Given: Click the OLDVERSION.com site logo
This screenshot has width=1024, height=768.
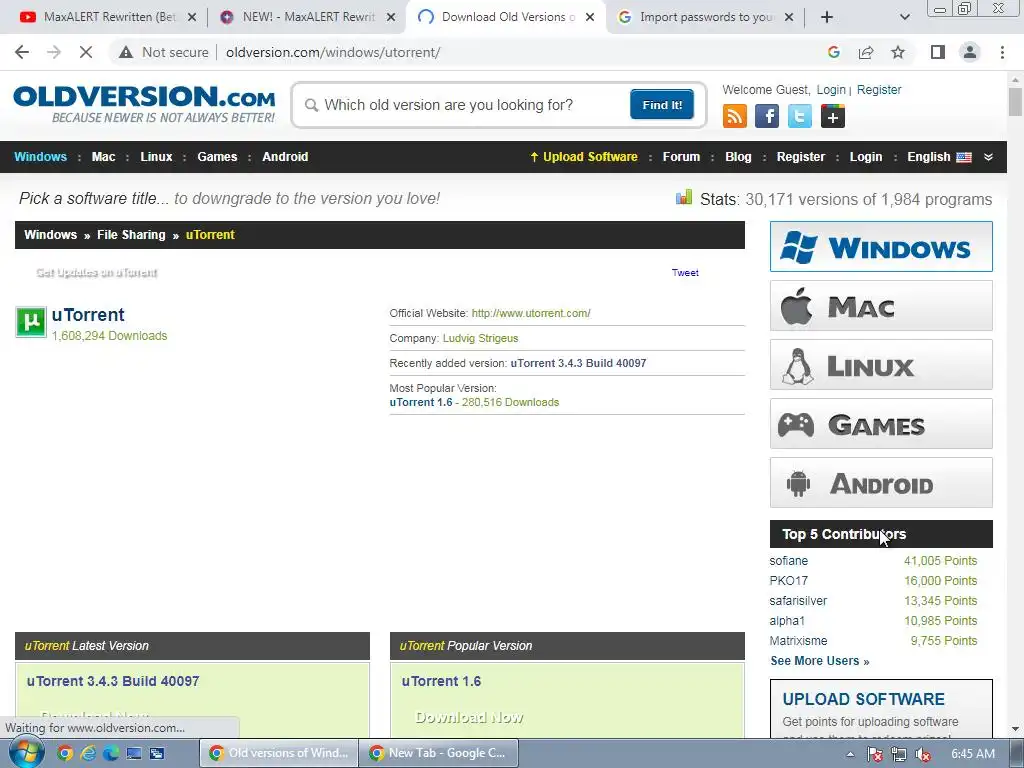Looking at the screenshot, I should (x=144, y=103).
